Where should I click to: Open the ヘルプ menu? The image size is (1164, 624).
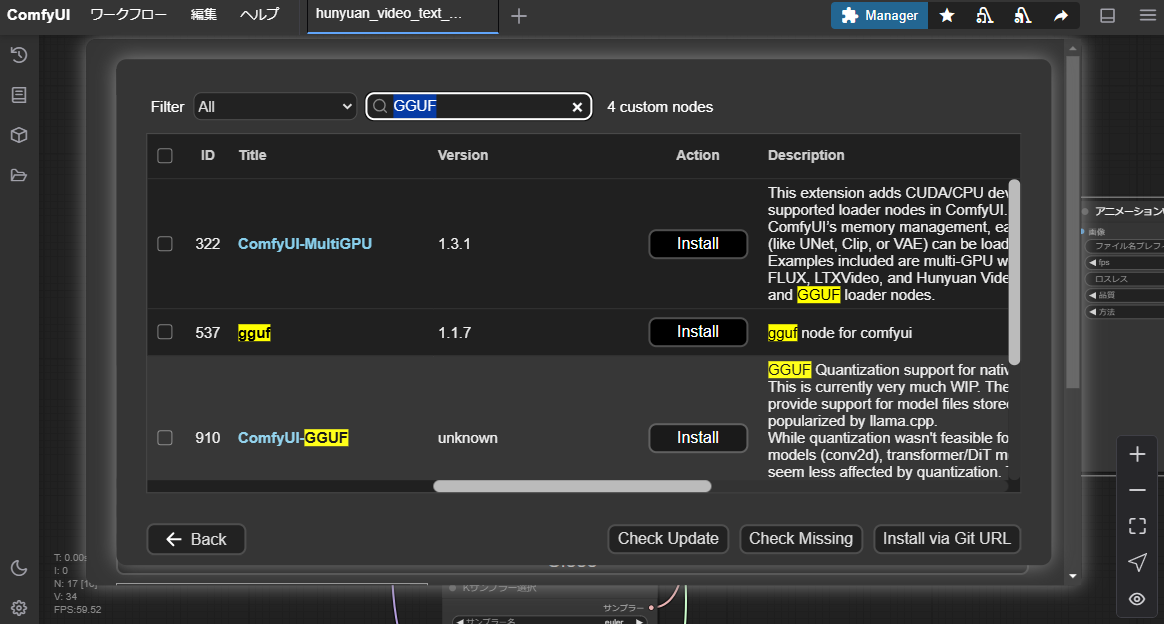pos(259,14)
